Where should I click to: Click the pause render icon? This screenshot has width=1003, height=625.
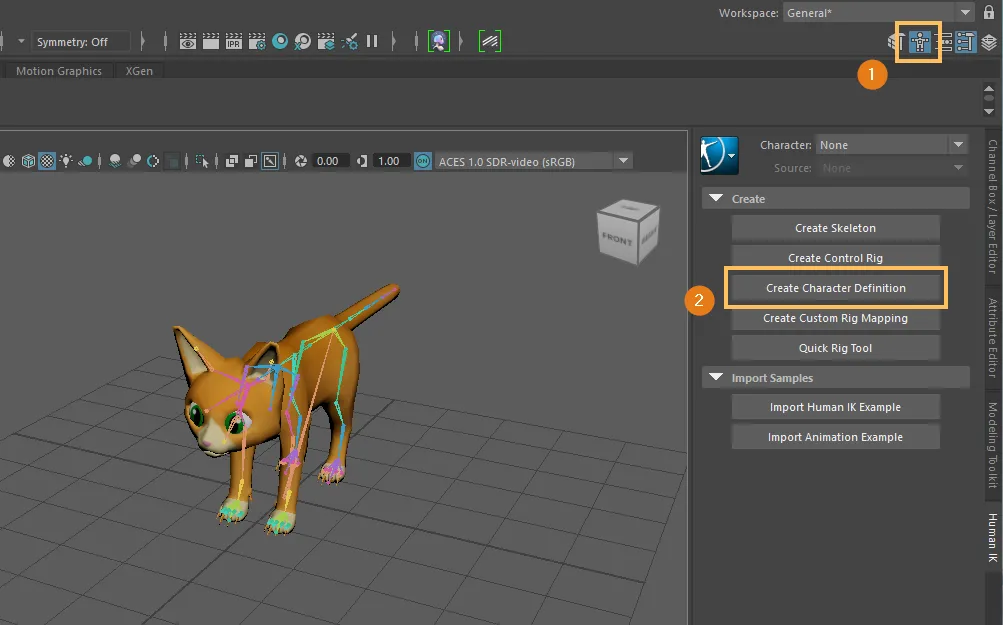[372, 42]
